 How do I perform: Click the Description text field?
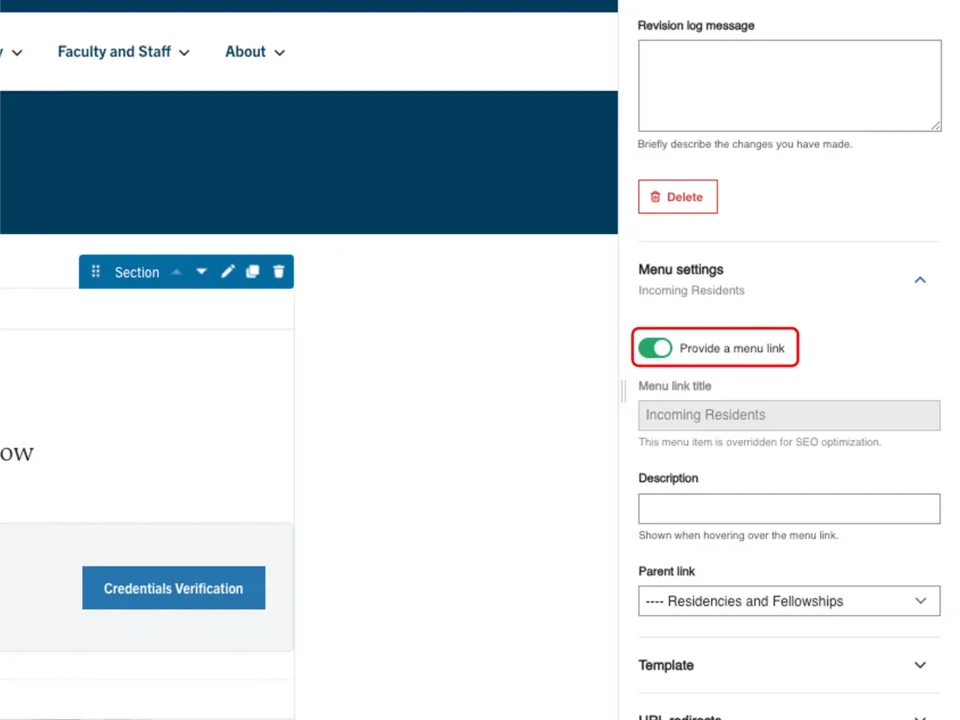coord(789,508)
